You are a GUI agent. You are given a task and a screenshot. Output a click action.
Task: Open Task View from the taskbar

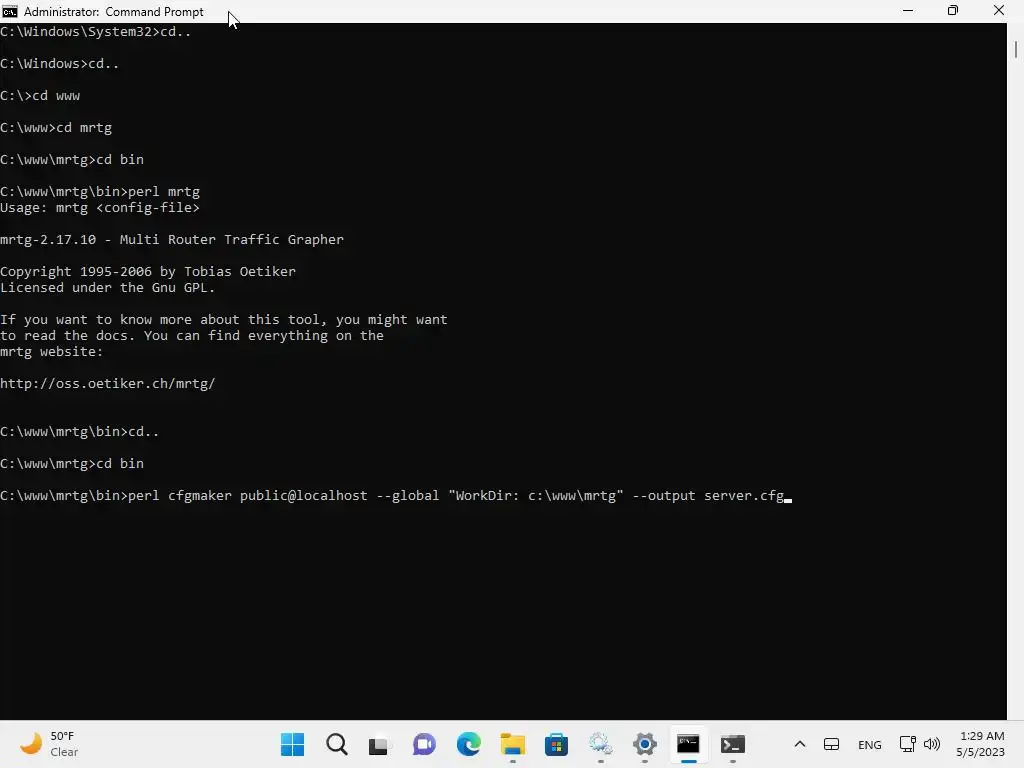pyautogui.click(x=378, y=745)
